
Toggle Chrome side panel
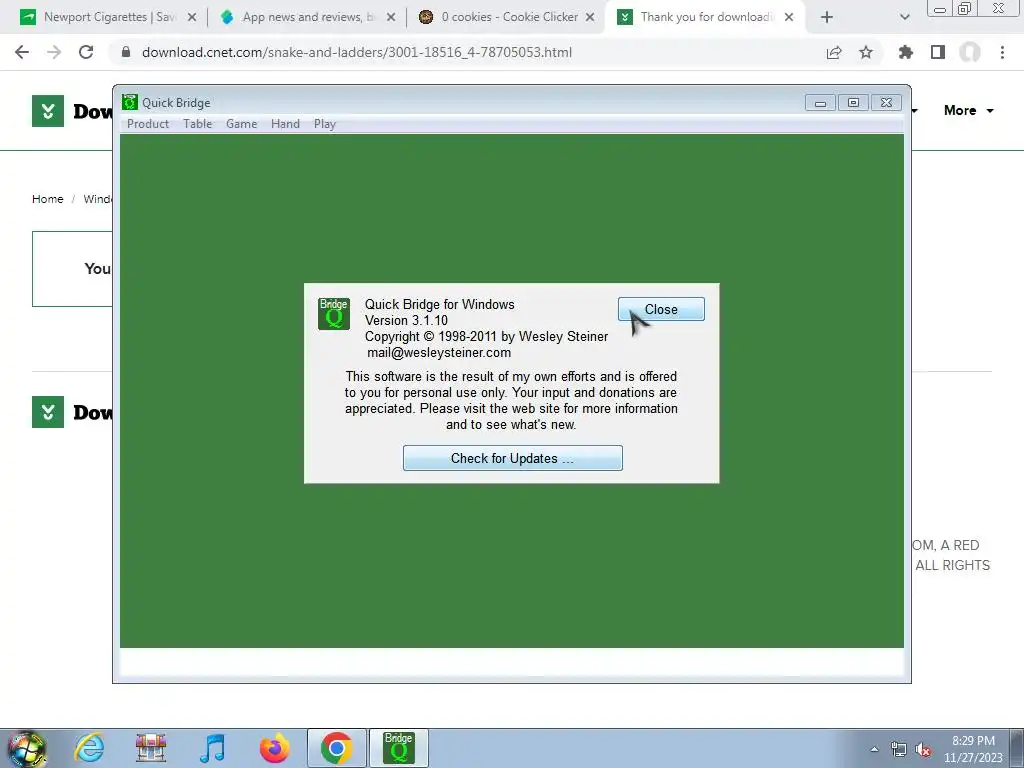point(938,52)
